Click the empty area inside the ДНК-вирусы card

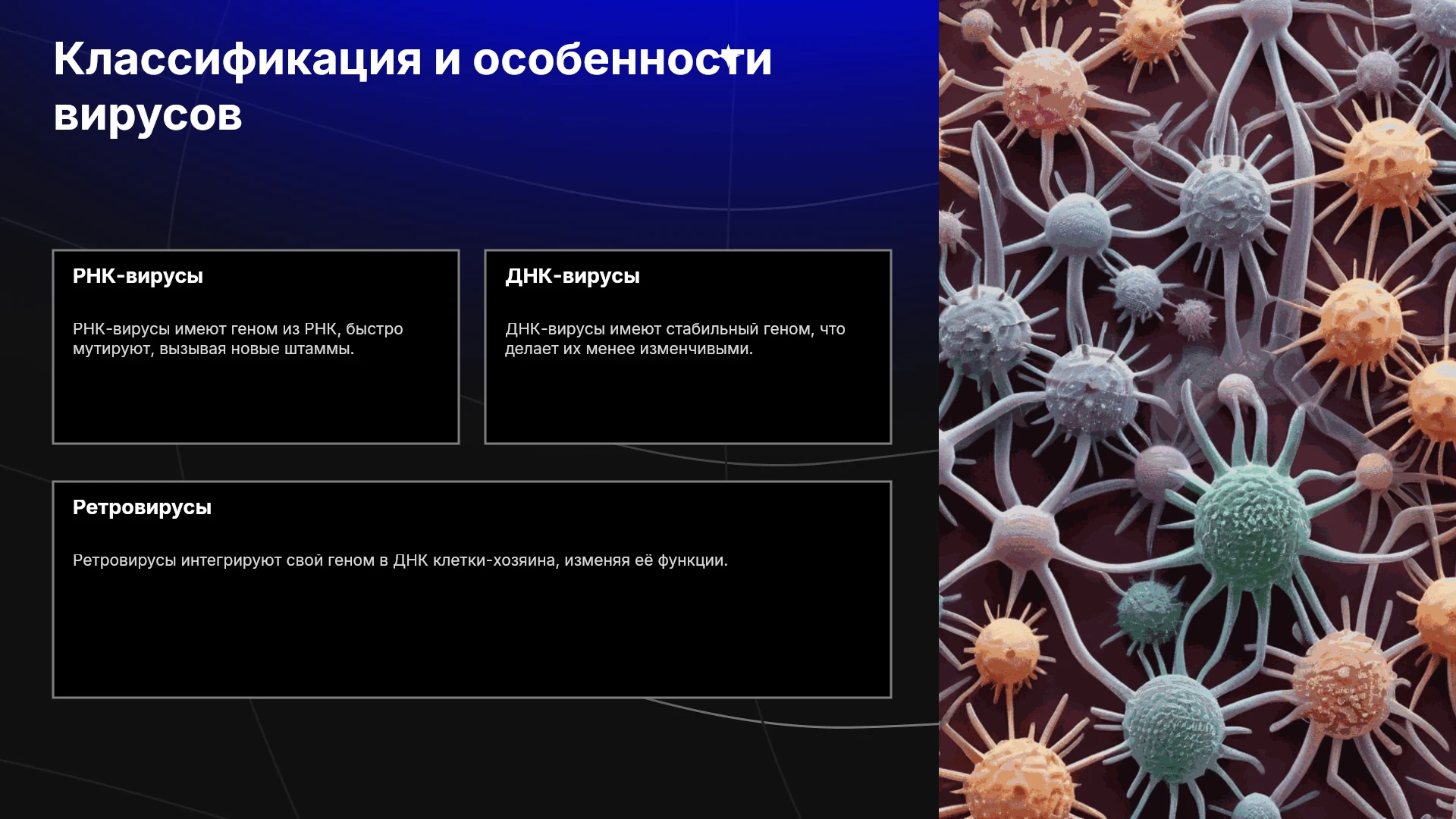688,402
